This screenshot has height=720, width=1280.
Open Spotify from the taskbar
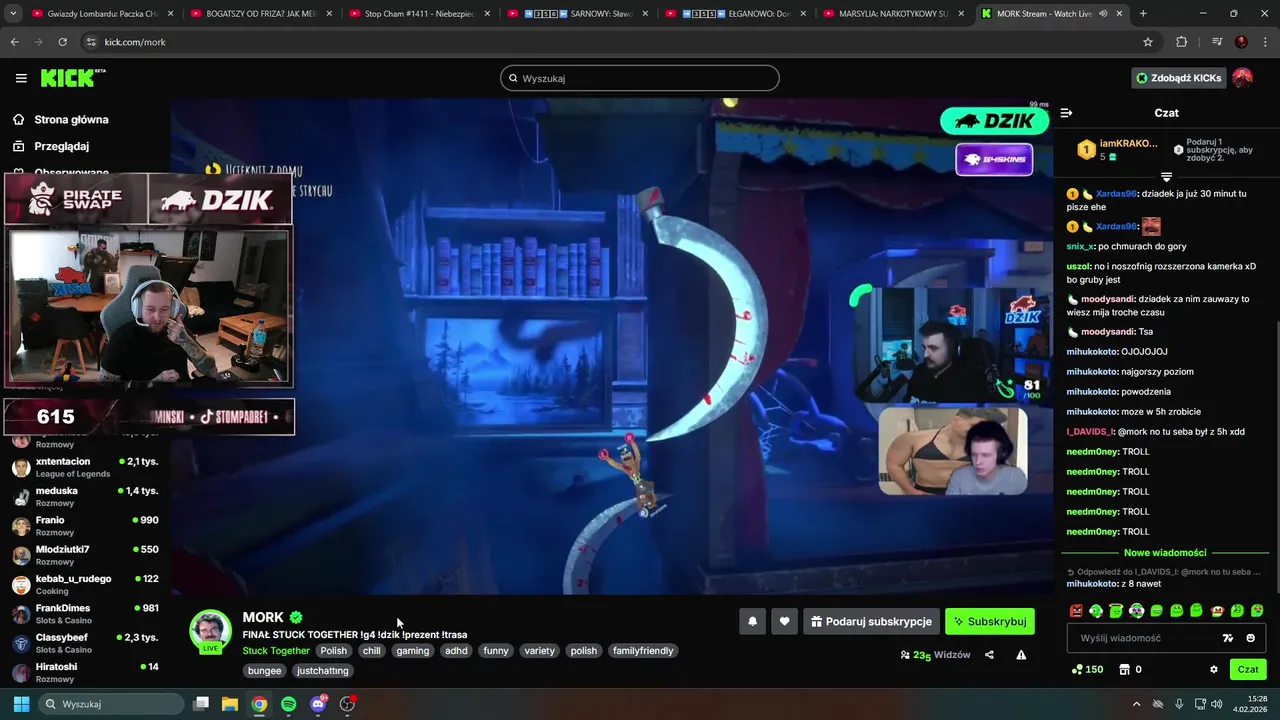pyautogui.click(x=289, y=704)
